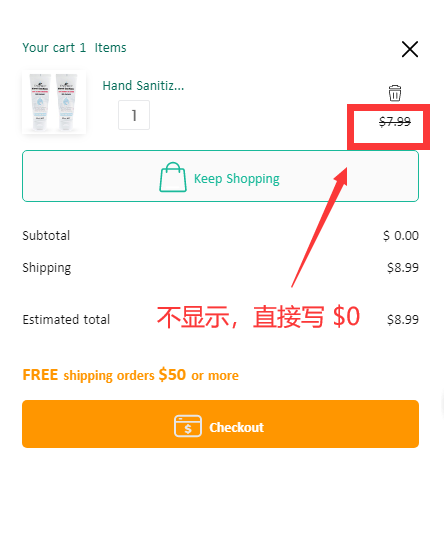
Task: Click the FREE shipping orders $50 banner
Action: coord(130,375)
